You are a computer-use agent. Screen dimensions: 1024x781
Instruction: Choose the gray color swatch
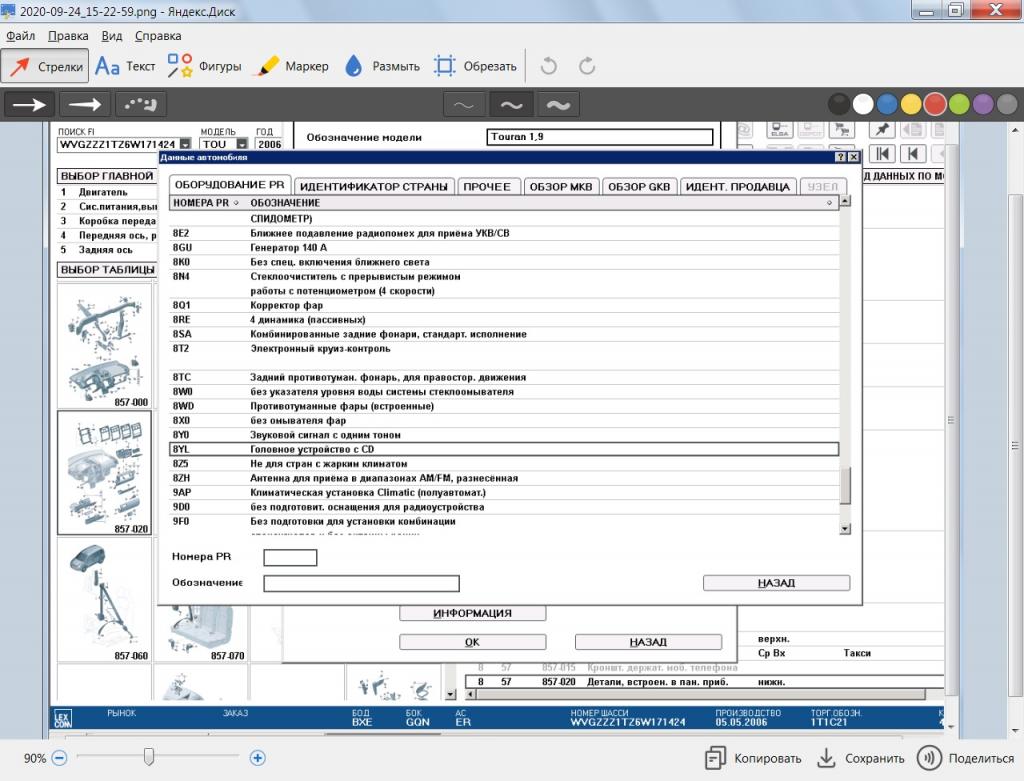coord(1007,104)
